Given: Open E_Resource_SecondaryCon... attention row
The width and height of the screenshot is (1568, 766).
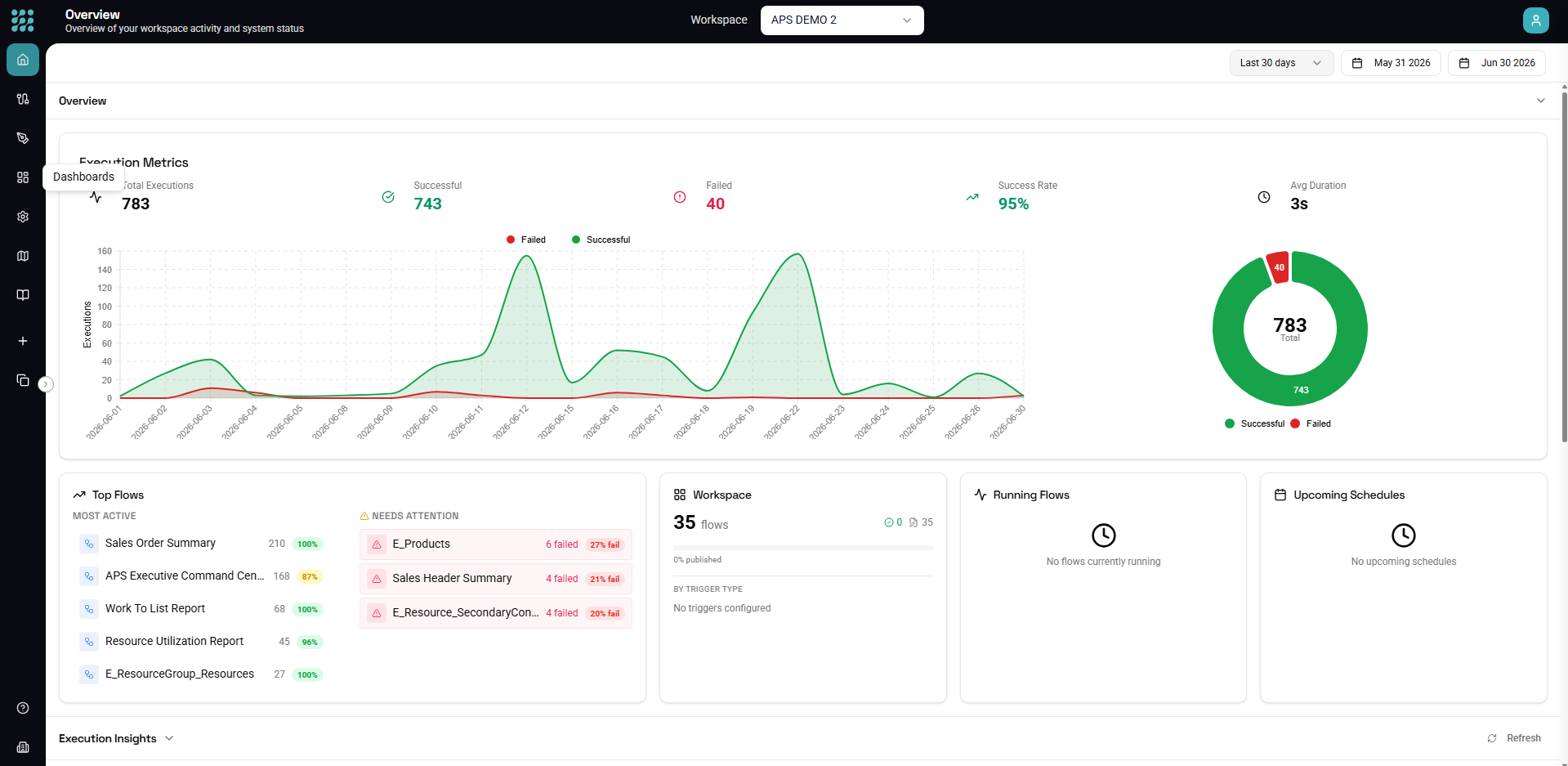Looking at the screenshot, I should coord(496,613).
